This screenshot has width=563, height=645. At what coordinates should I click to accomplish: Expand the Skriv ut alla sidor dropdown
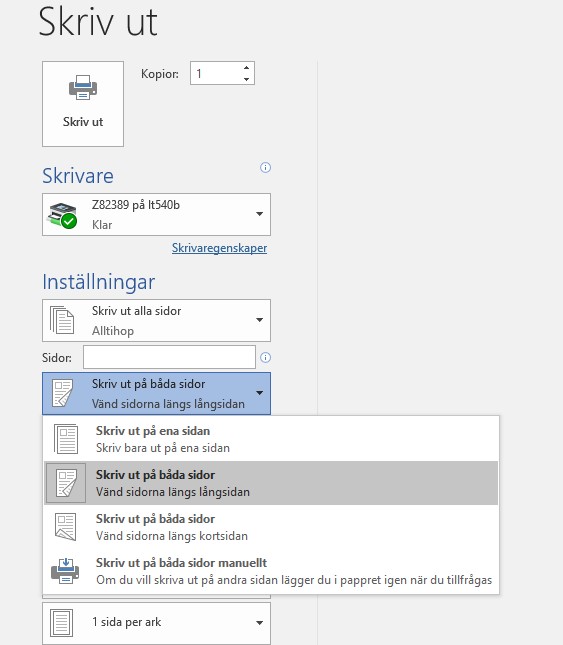point(156,320)
